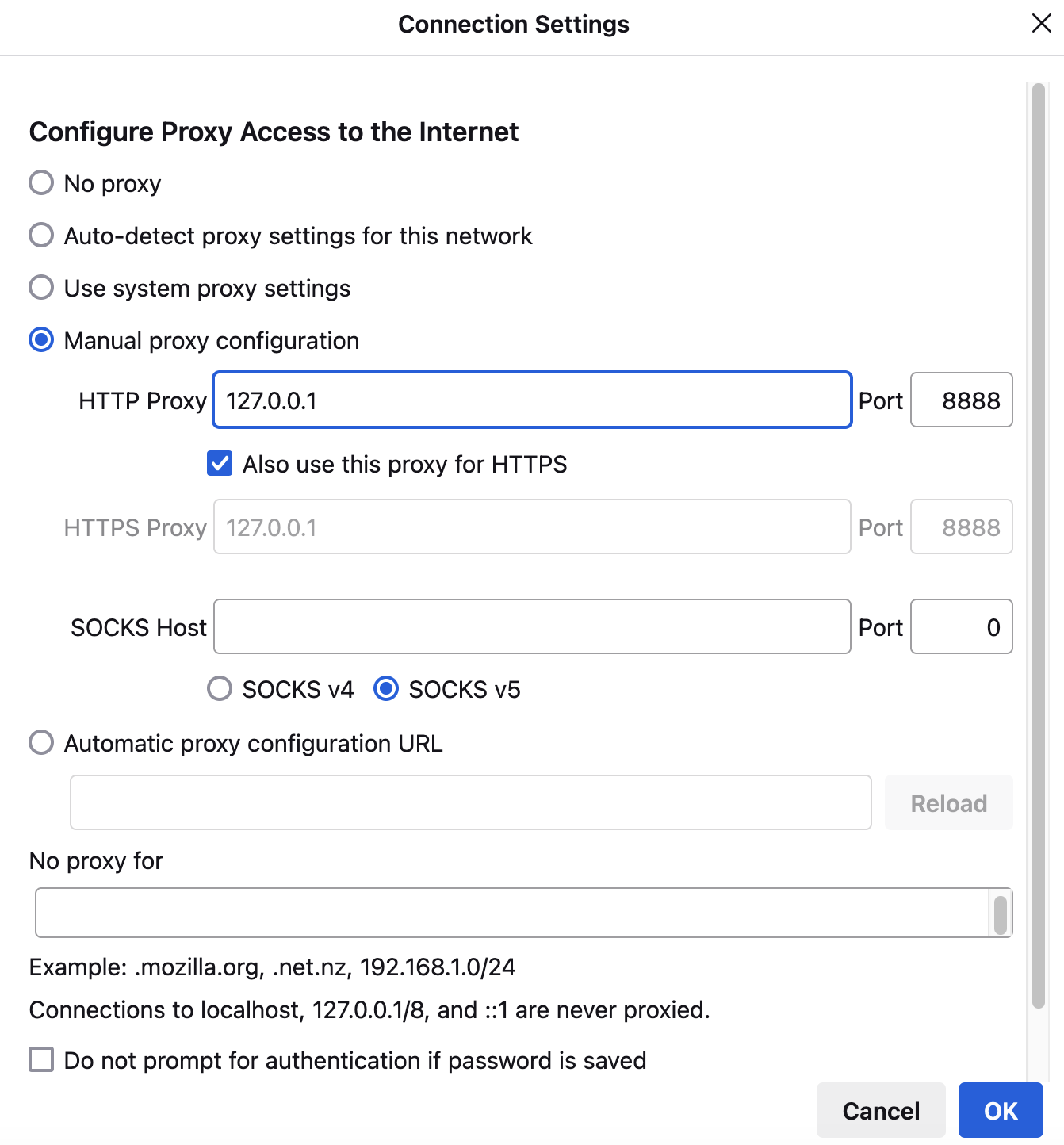Click the OK button
This screenshot has height=1145, width=1064.
(x=1001, y=1110)
